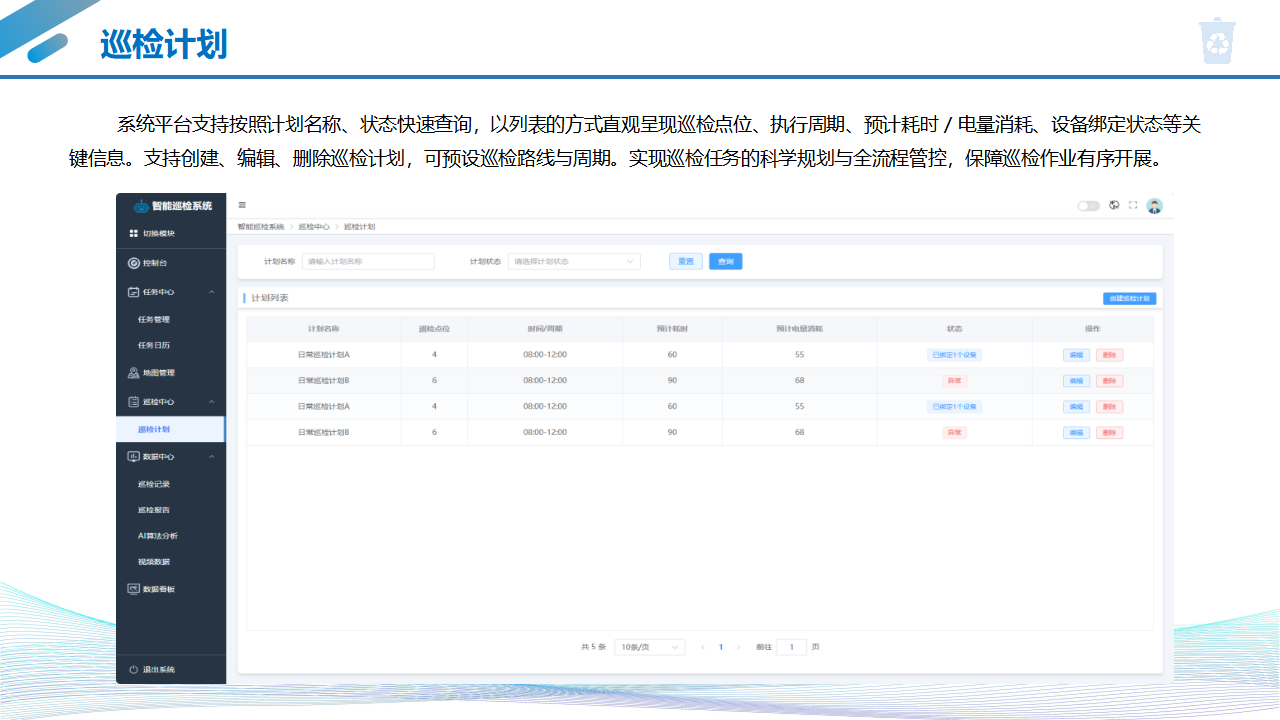Click the 前往 page number input

tap(791, 647)
